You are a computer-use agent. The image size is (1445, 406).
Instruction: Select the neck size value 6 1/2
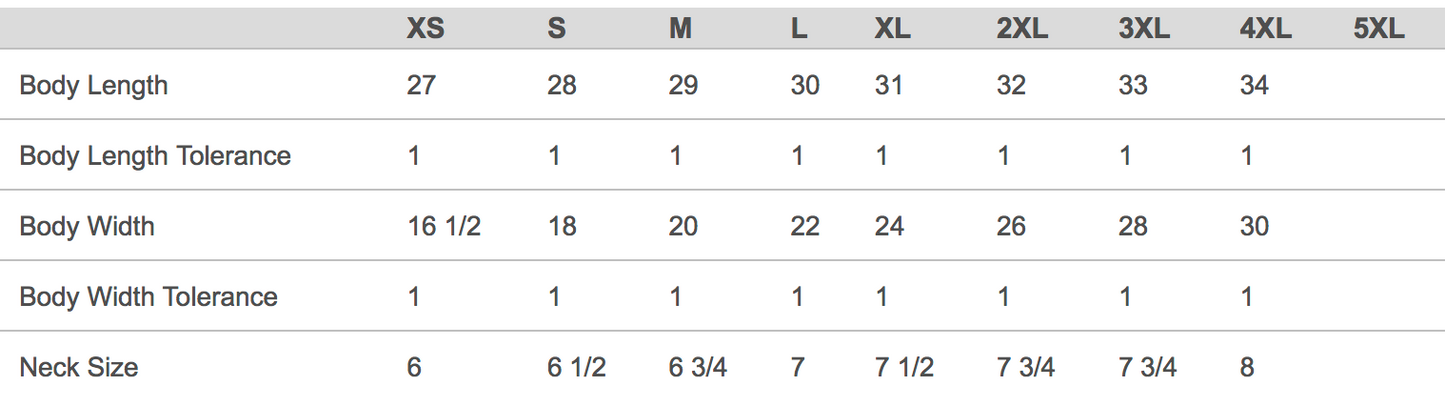576,368
